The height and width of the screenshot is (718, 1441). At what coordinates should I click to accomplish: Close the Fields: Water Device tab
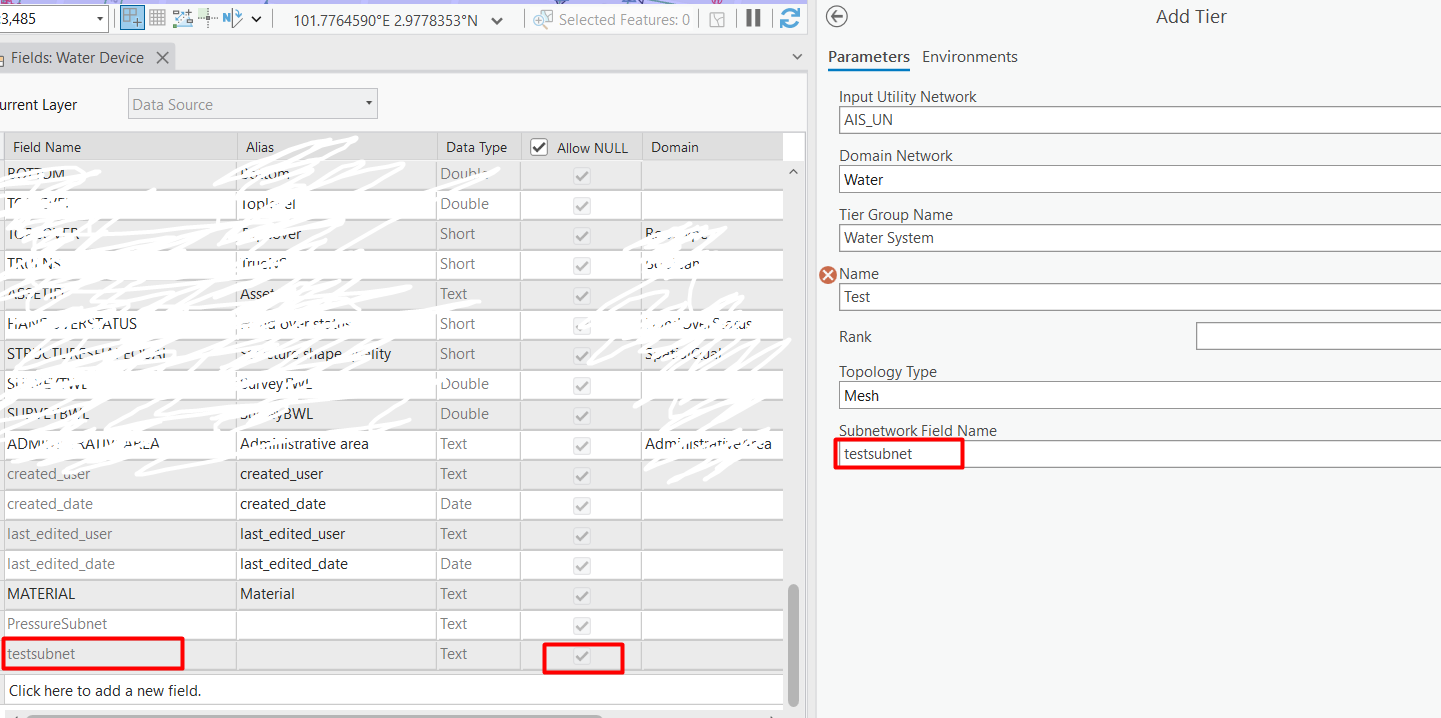[x=162, y=57]
